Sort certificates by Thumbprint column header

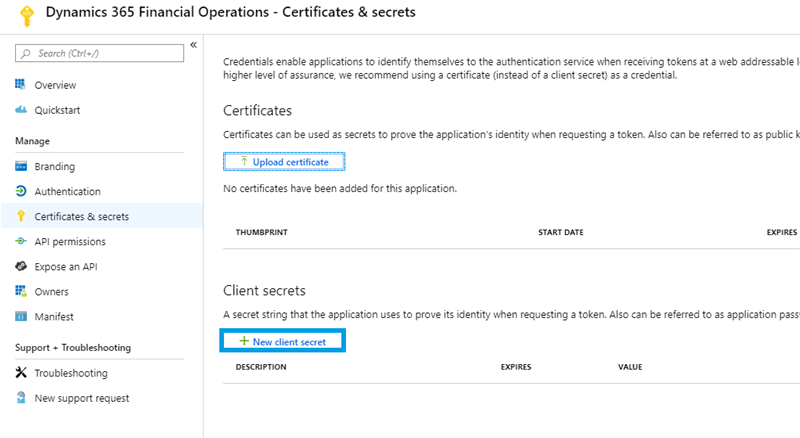pyautogui.click(x=263, y=232)
